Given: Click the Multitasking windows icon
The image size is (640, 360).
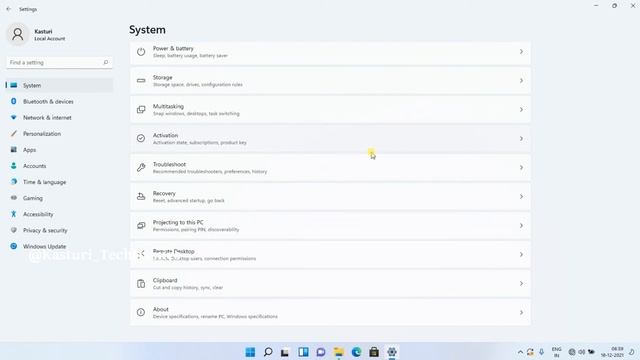Looking at the screenshot, I should (141, 110).
